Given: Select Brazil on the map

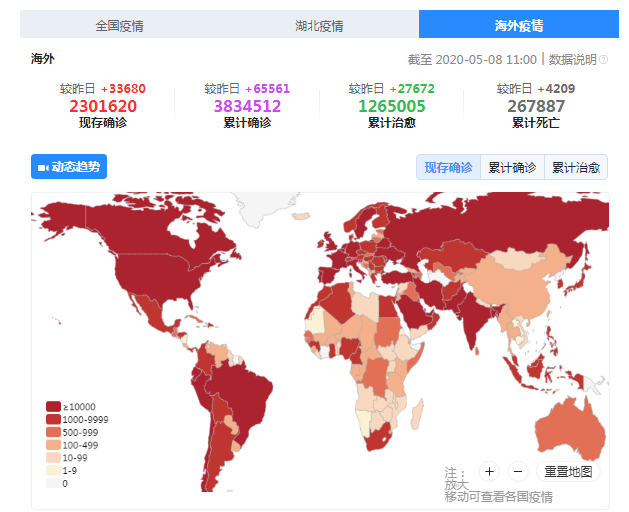Looking at the screenshot, I should pos(241,393).
